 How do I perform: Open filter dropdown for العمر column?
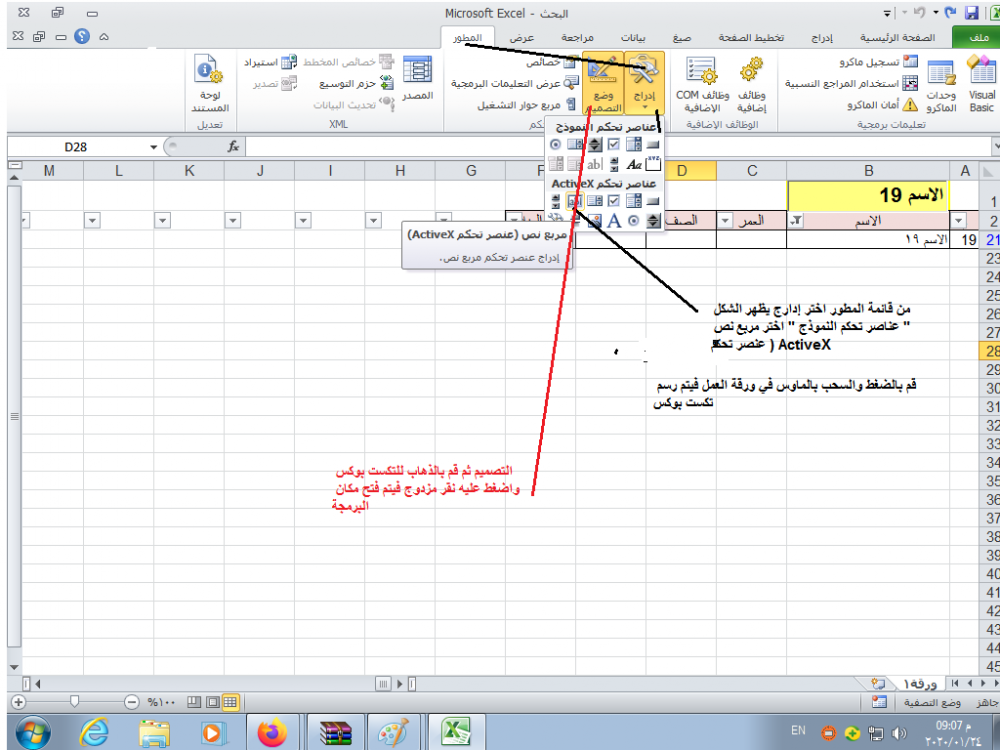point(726,221)
